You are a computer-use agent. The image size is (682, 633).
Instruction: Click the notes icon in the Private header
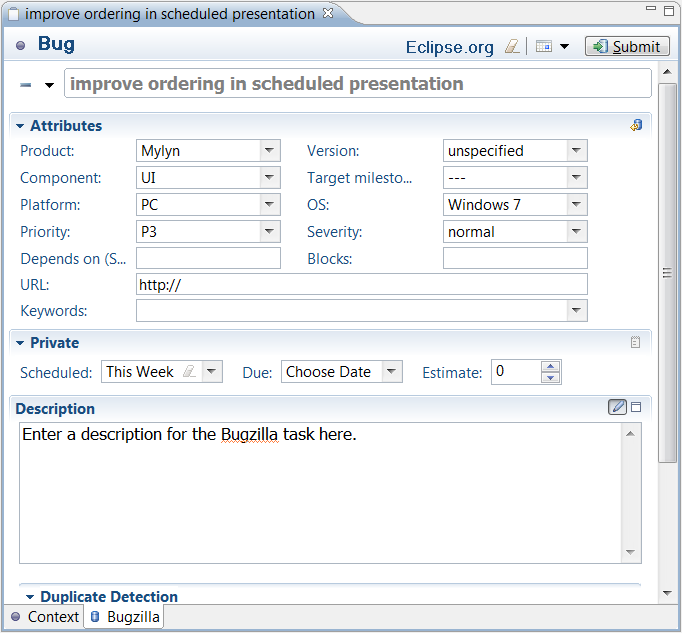(x=635, y=342)
